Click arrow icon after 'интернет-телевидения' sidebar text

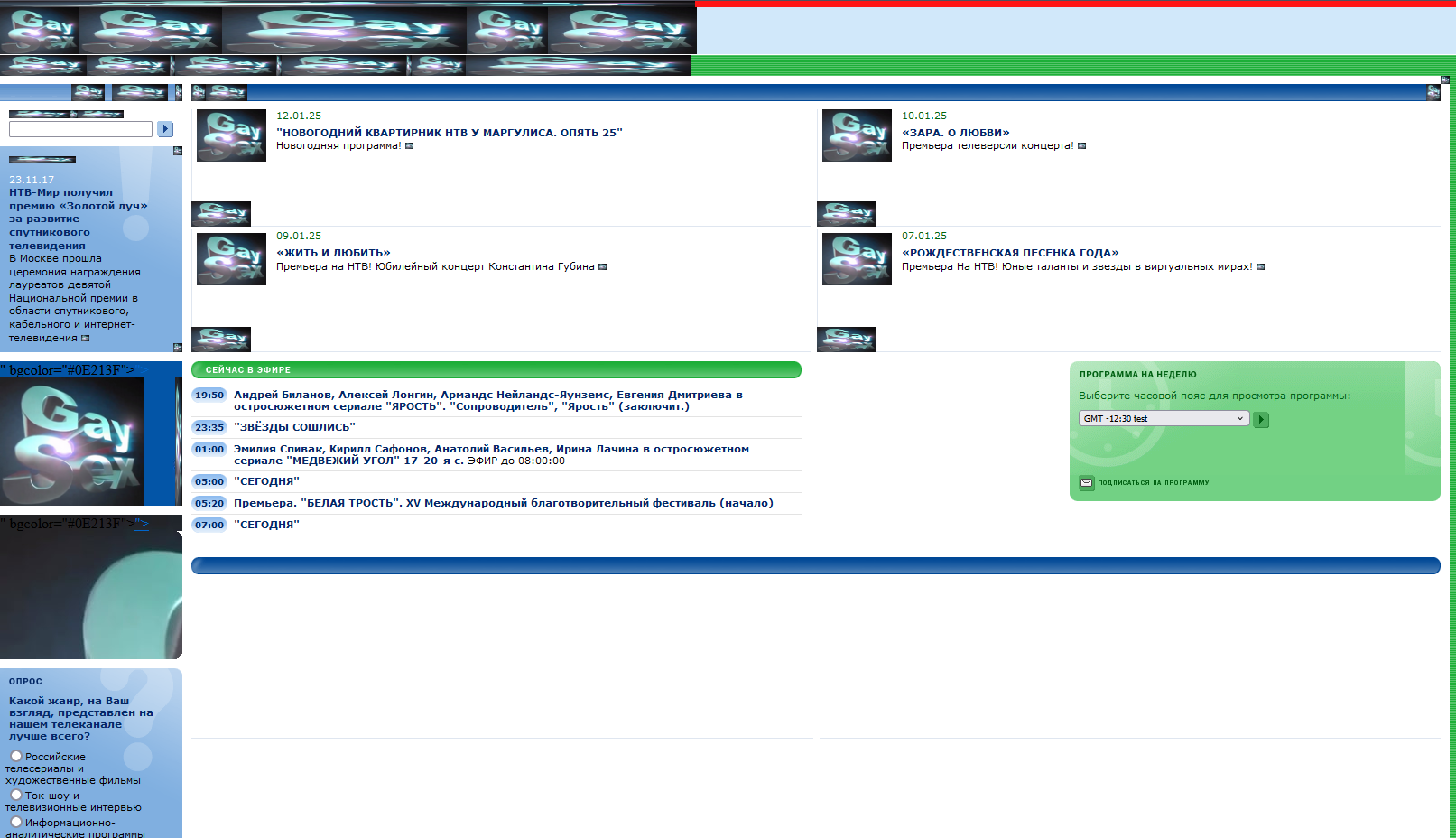(x=86, y=339)
